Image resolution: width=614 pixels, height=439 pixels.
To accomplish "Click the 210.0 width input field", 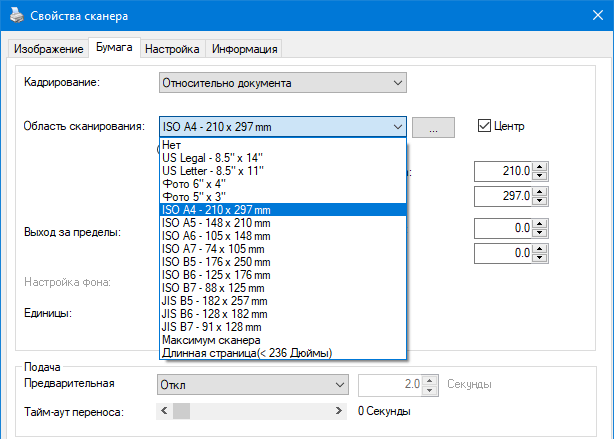I will [502, 172].
